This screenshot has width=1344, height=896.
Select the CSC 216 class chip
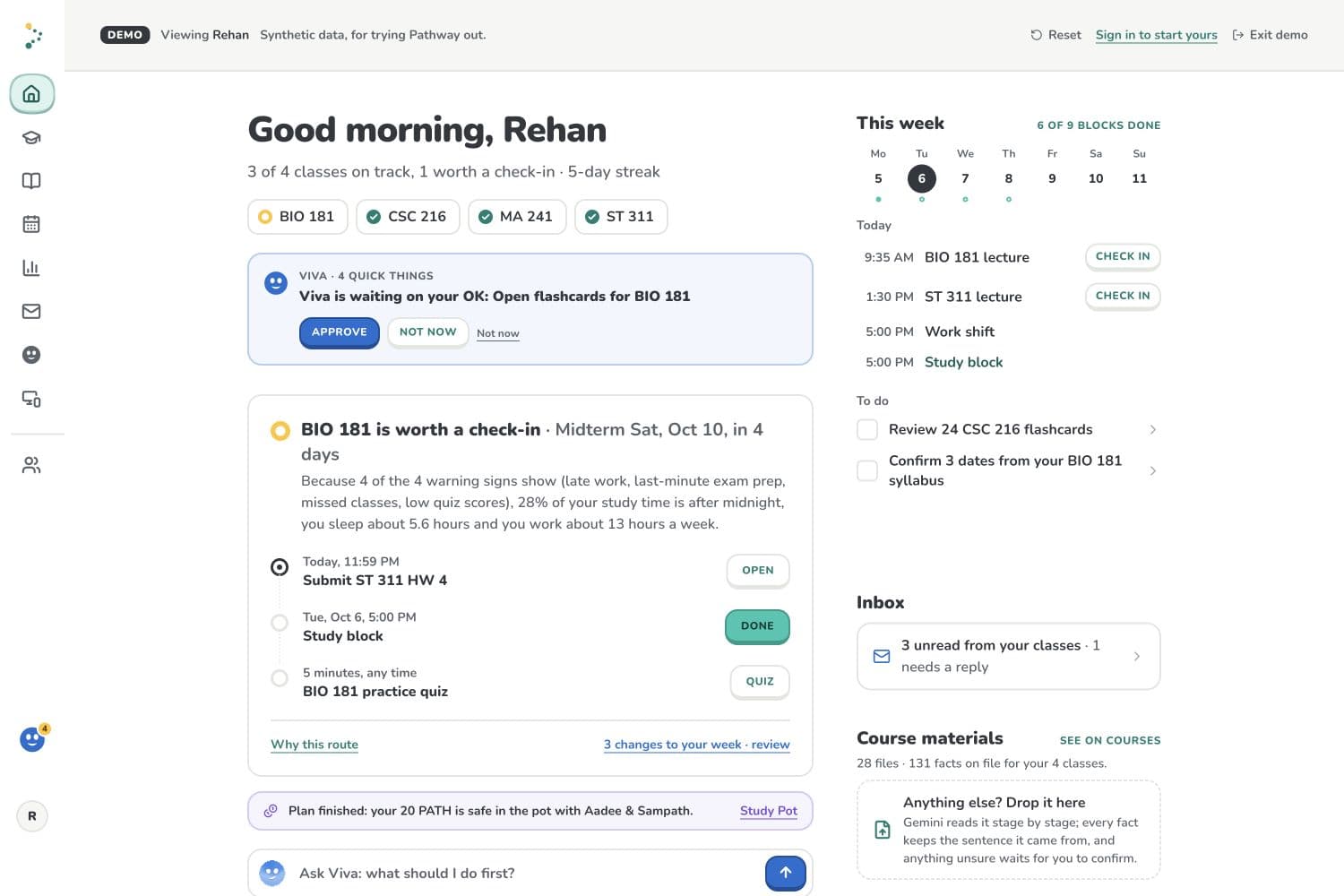click(408, 217)
